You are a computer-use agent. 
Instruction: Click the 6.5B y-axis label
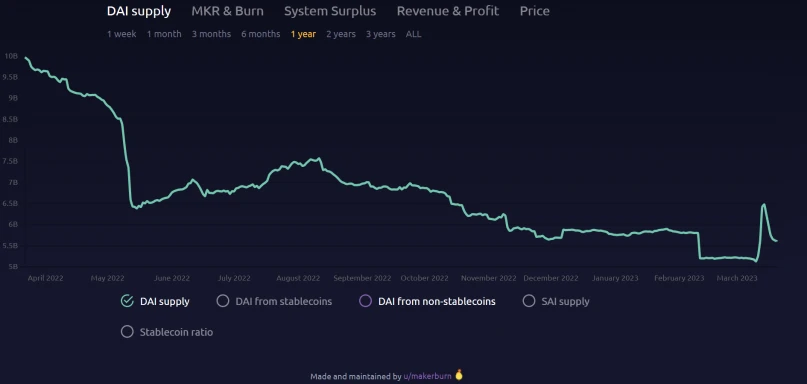point(10,203)
